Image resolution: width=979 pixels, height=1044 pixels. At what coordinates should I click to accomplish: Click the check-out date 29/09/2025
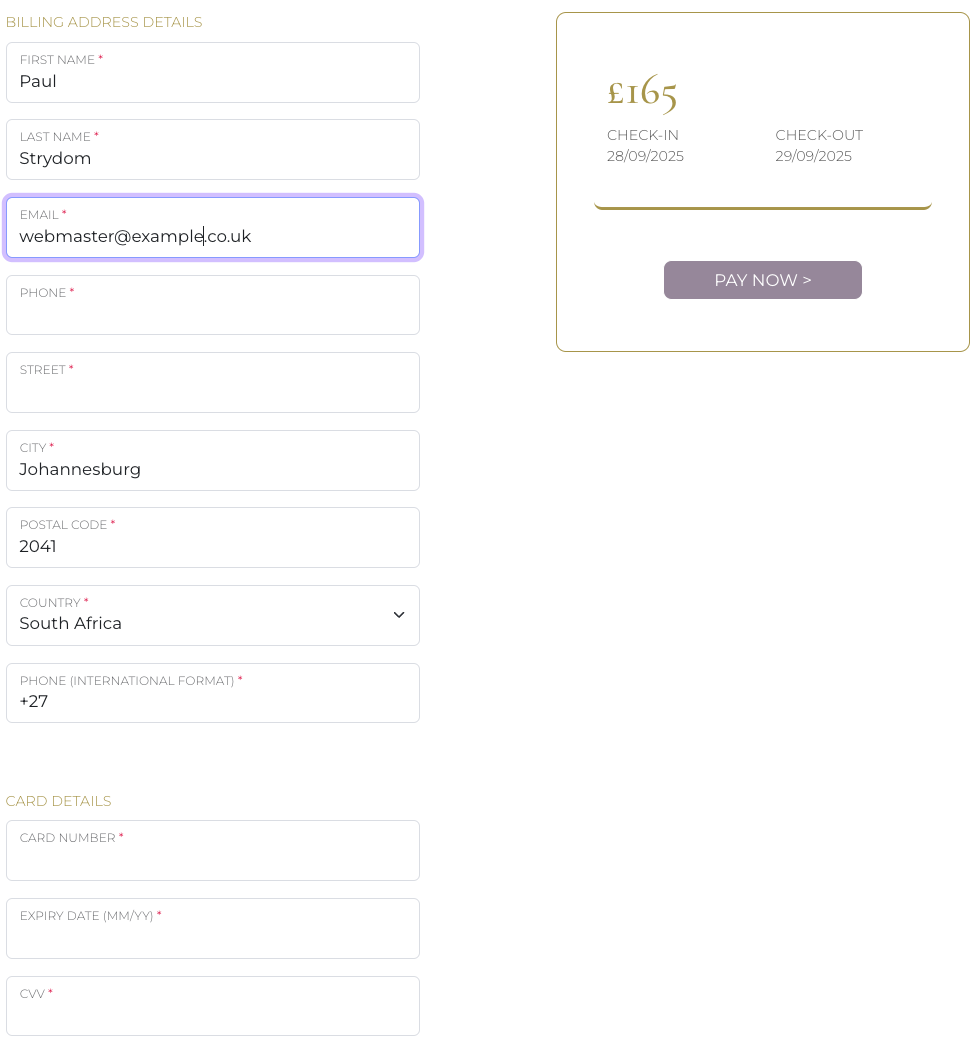pyautogui.click(x=813, y=156)
